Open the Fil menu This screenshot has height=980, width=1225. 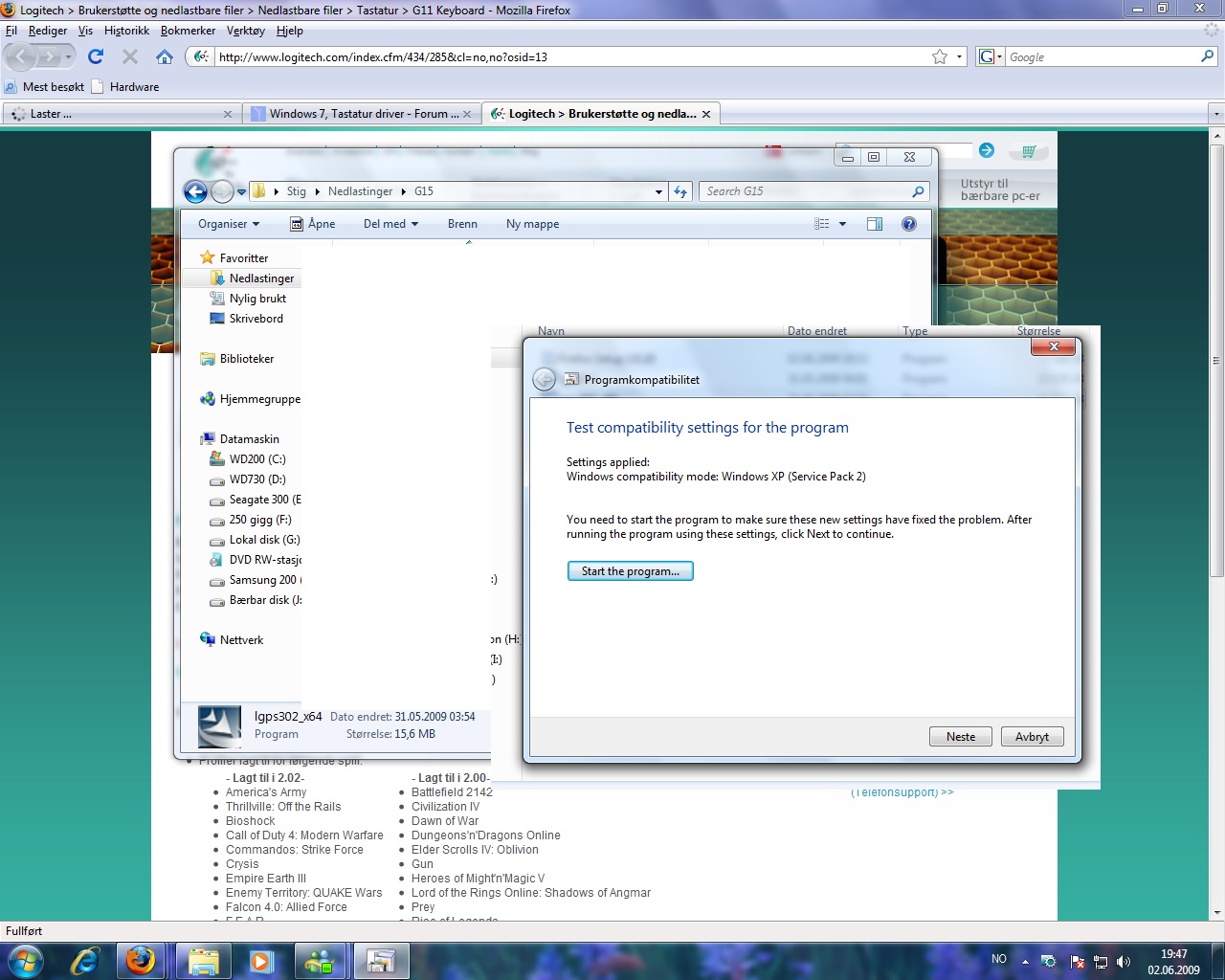tap(11, 31)
